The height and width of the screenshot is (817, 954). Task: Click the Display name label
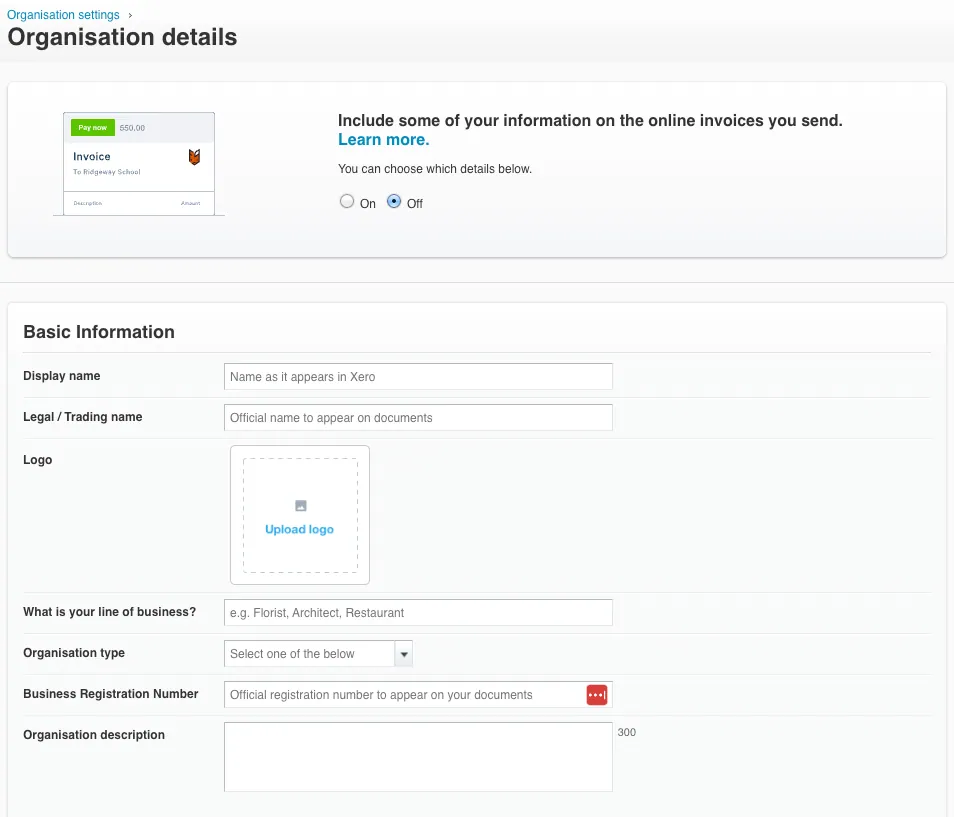[x=61, y=376]
